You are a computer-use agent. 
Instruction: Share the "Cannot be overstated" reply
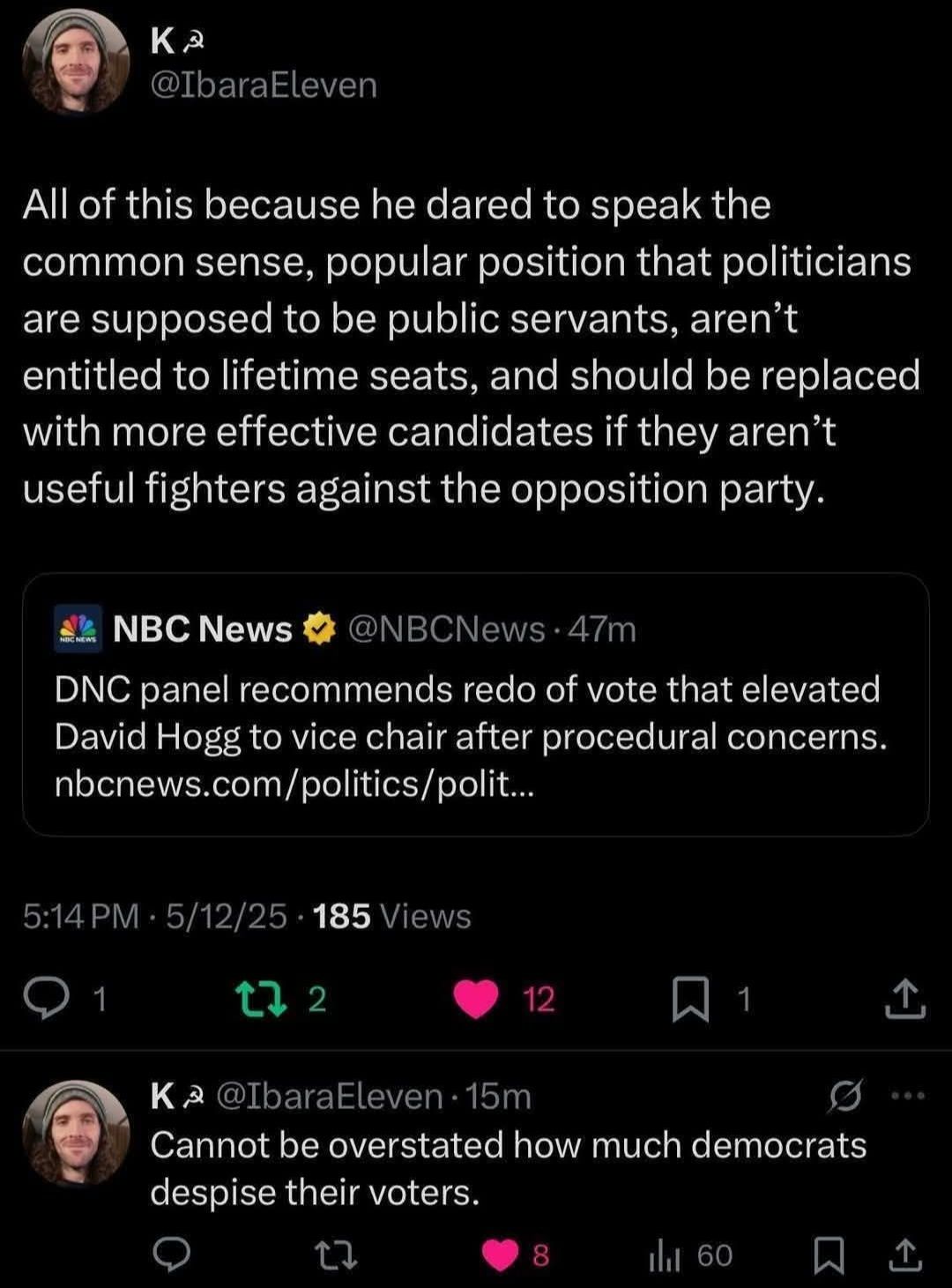904,1254
